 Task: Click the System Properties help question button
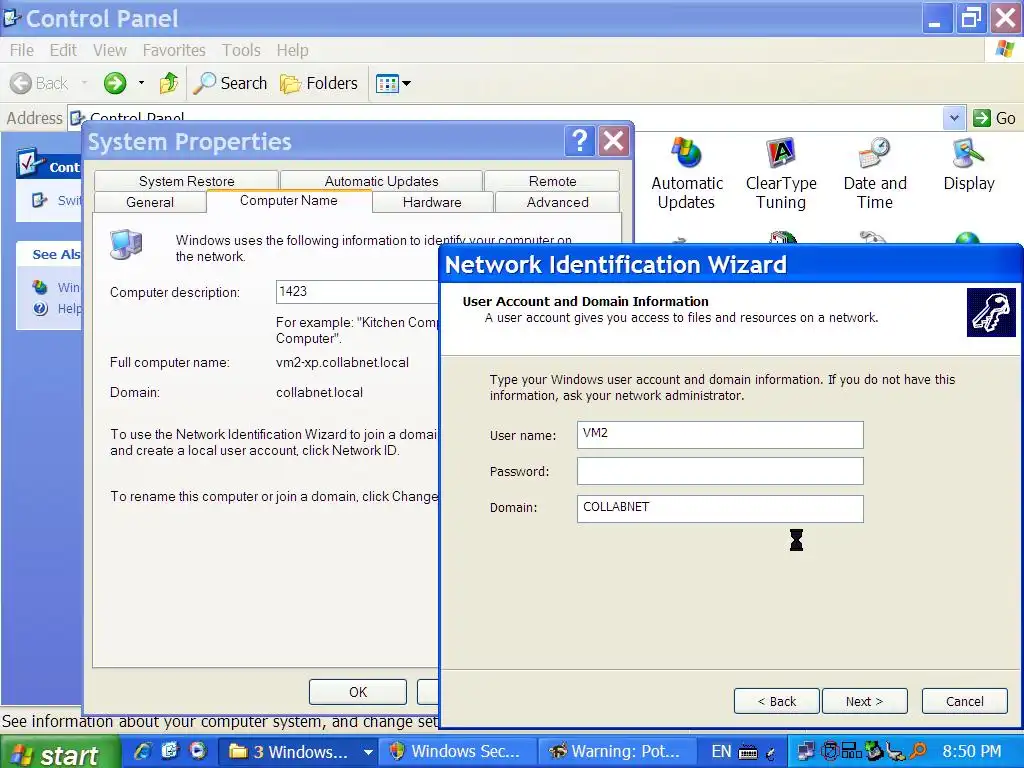point(580,140)
